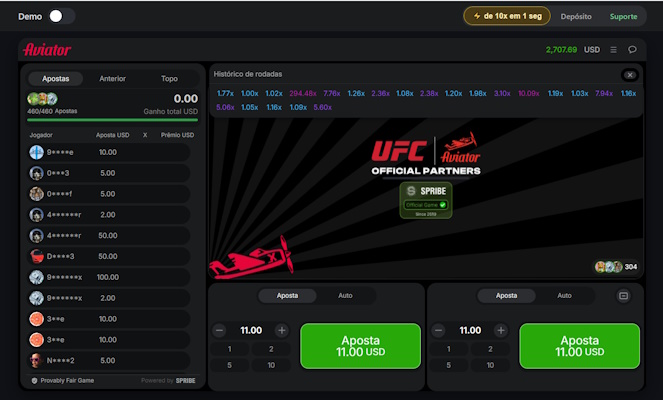Select Aposta mode in left bet panel

pos(288,296)
